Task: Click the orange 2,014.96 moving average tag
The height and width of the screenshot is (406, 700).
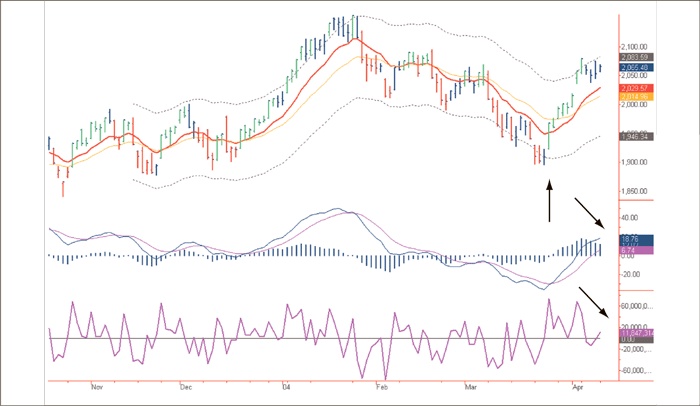Action: click(x=636, y=97)
